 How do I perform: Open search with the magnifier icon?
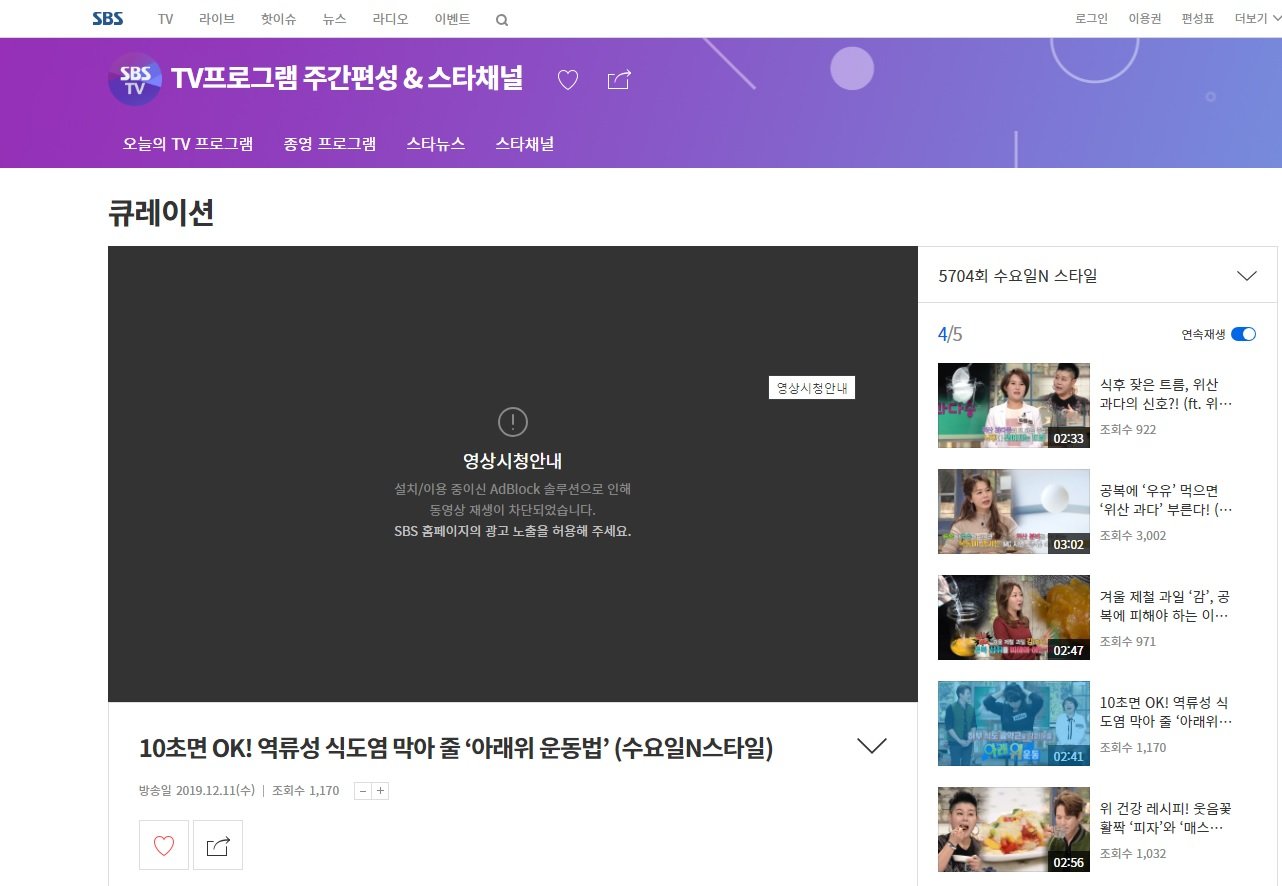click(x=502, y=19)
